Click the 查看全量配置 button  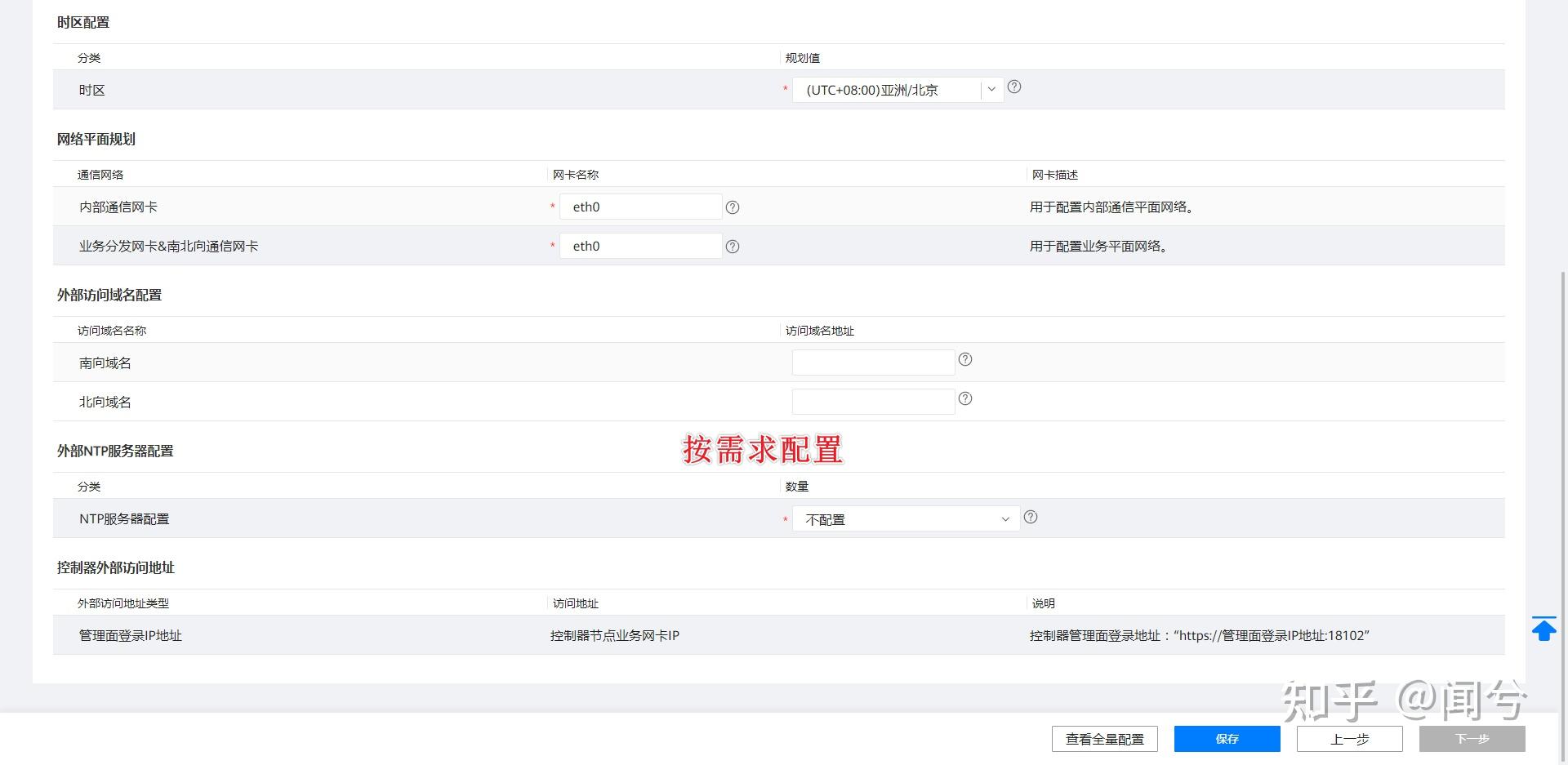coord(1103,739)
